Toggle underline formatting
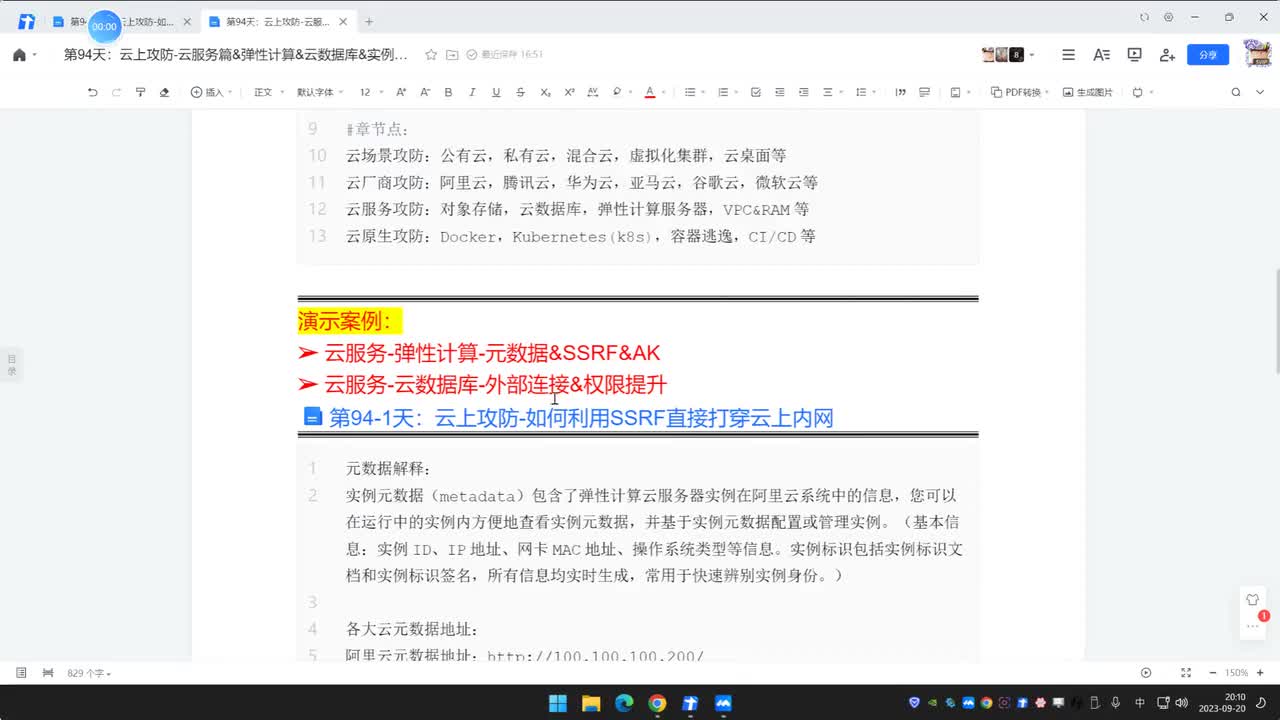The width and height of the screenshot is (1280, 720). click(x=496, y=92)
